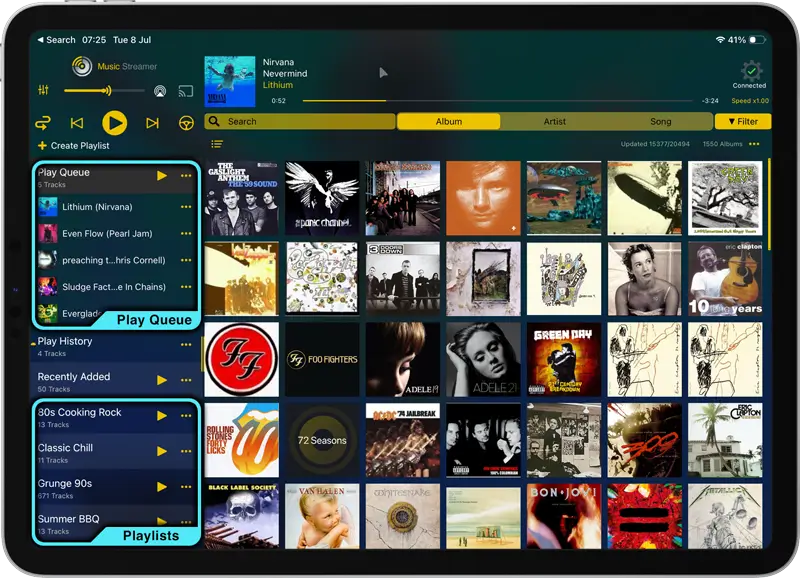Open the 72 Seasons album
Screen dimensions: 800x578
[322, 440]
